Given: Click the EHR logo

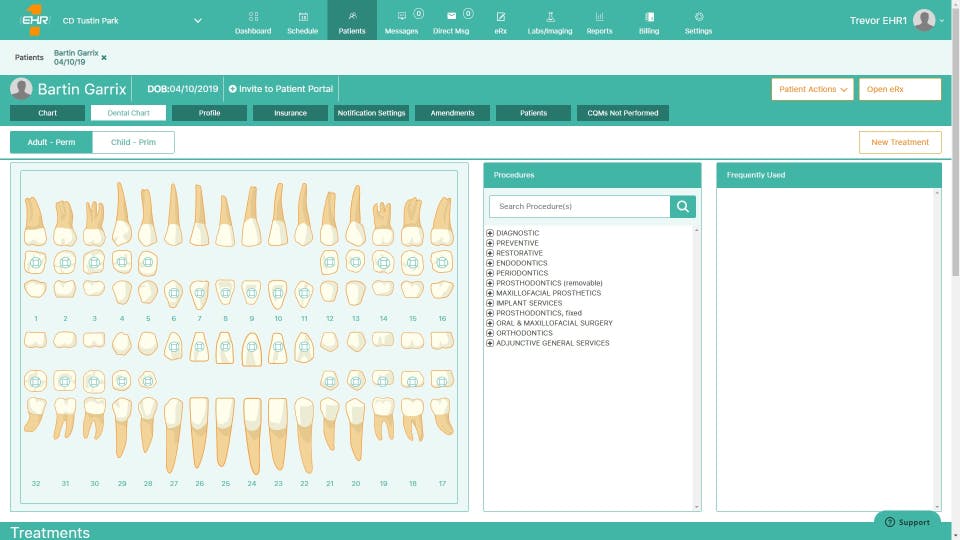Looking at the screenshot, I should tap(34, 20).
